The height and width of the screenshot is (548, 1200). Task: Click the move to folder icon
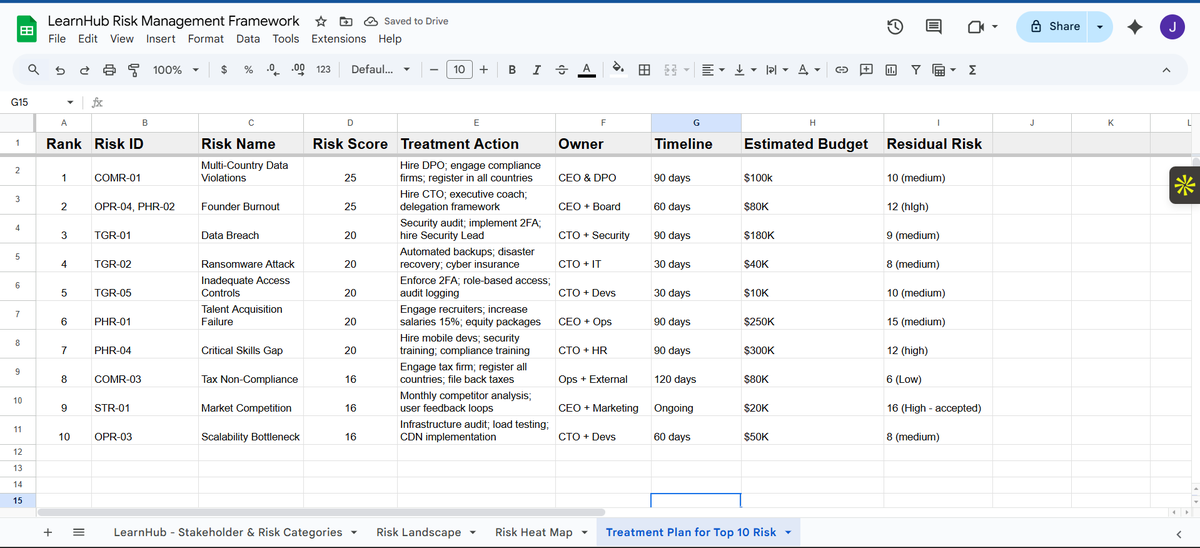(x=346, y=21)
